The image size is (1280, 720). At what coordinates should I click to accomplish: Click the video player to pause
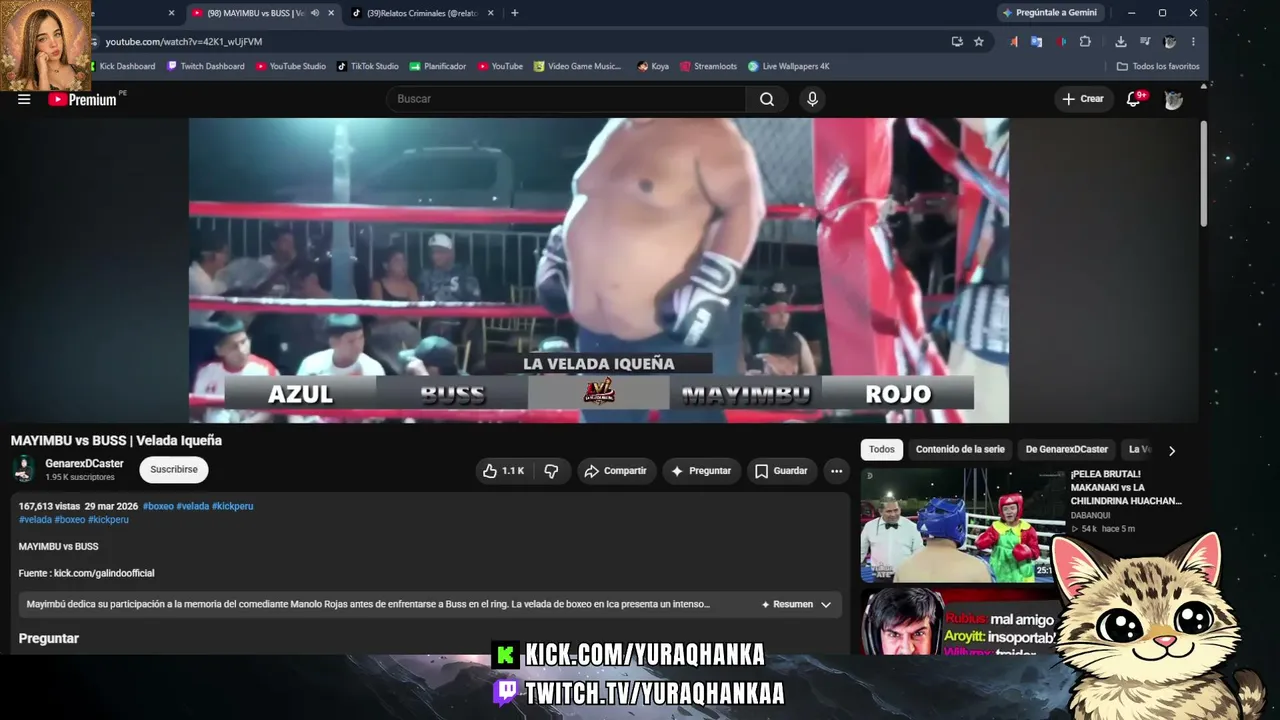[599, 270]
